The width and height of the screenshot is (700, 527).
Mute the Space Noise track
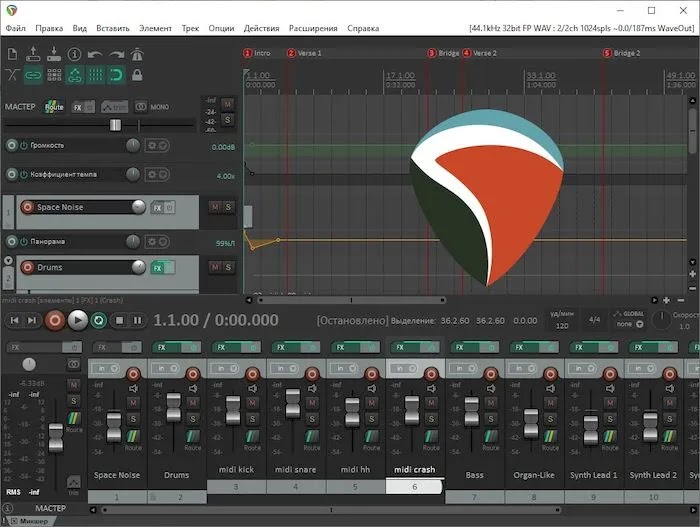click(215, 207)
